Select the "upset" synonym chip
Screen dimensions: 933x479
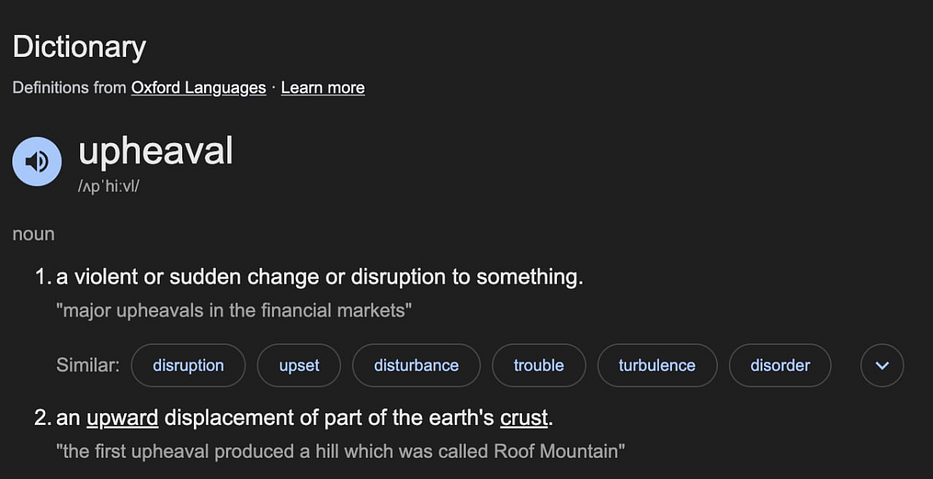pyautogui.click(x=299, y=365)
